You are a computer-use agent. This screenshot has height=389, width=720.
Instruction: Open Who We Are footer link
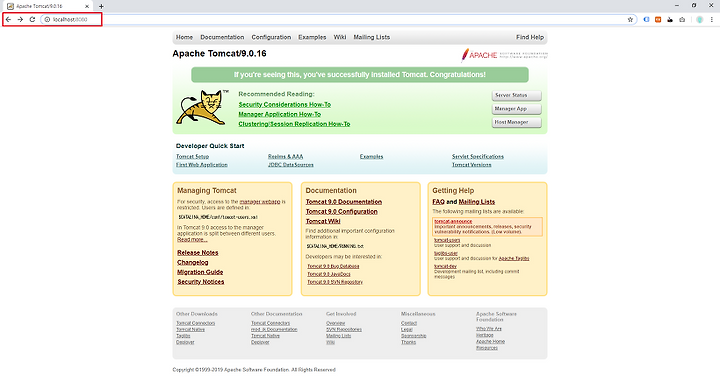[489, 329]
